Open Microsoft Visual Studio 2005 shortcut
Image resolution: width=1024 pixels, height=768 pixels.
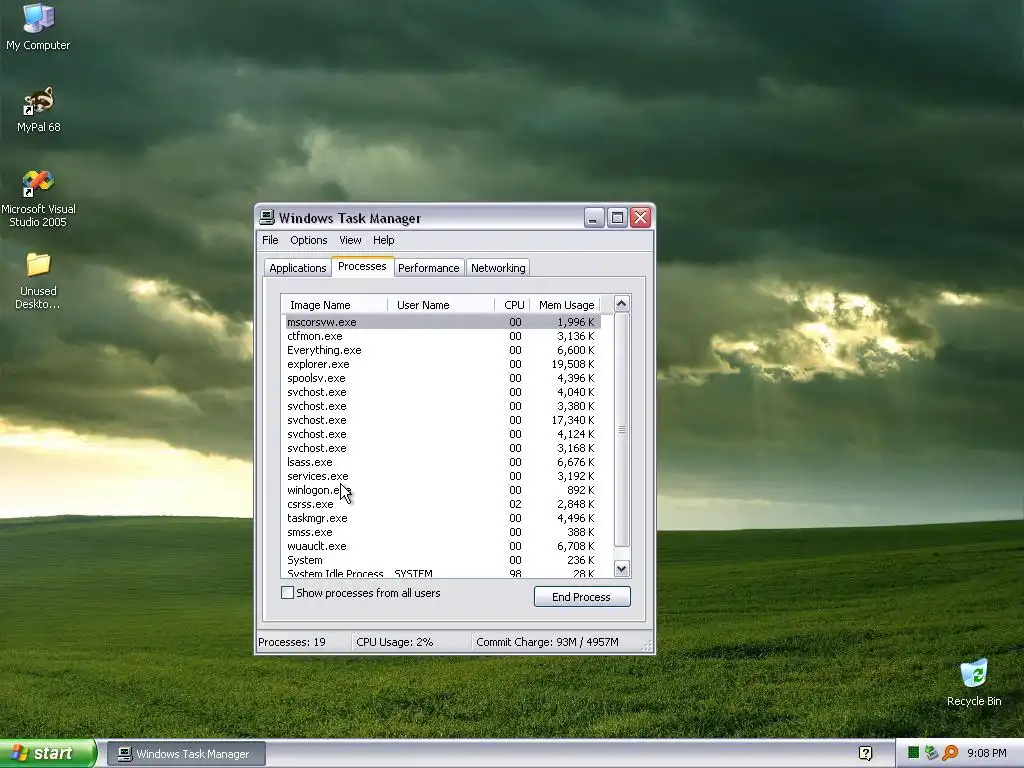[38, 198]
